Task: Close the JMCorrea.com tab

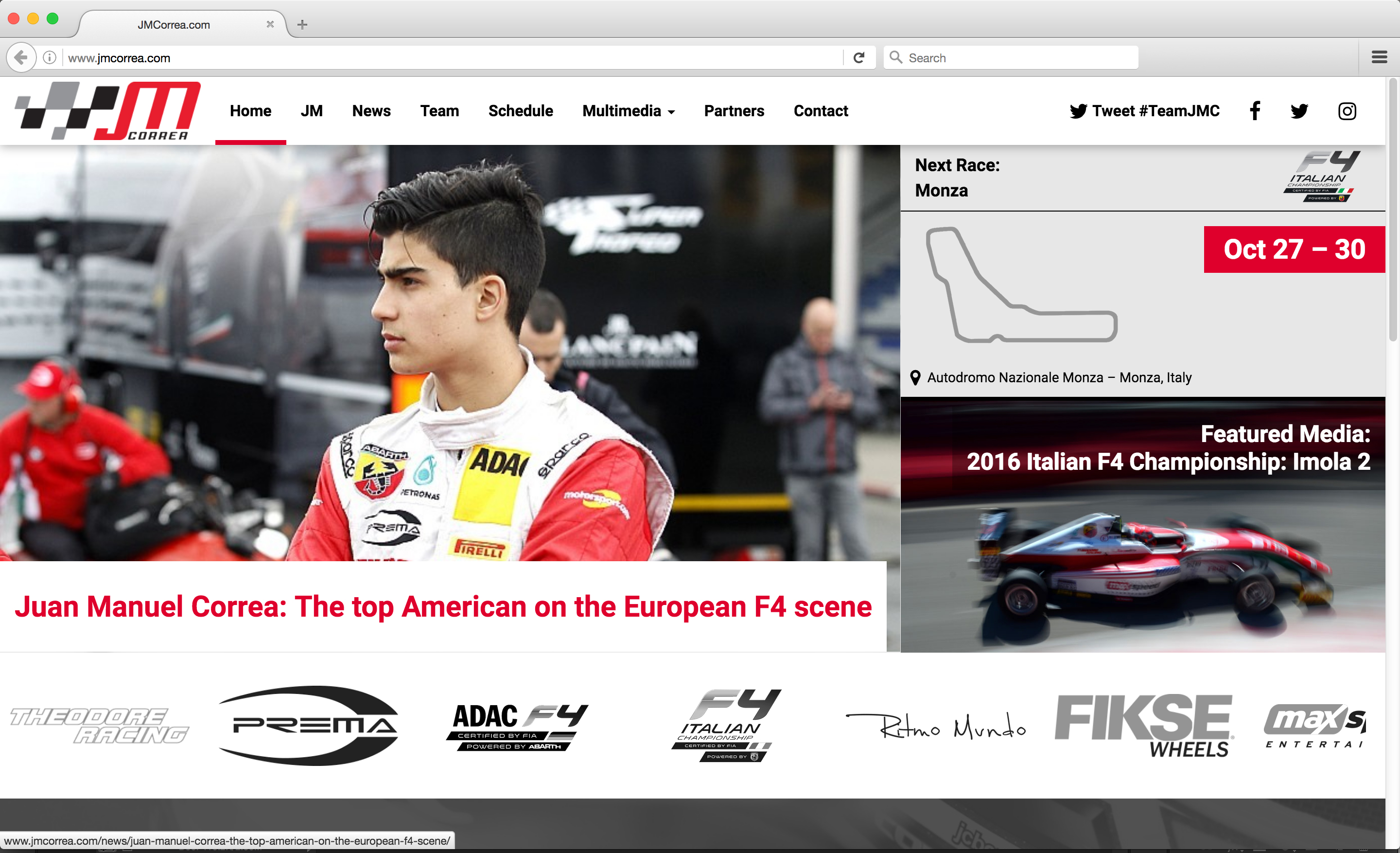Action: 270,24
